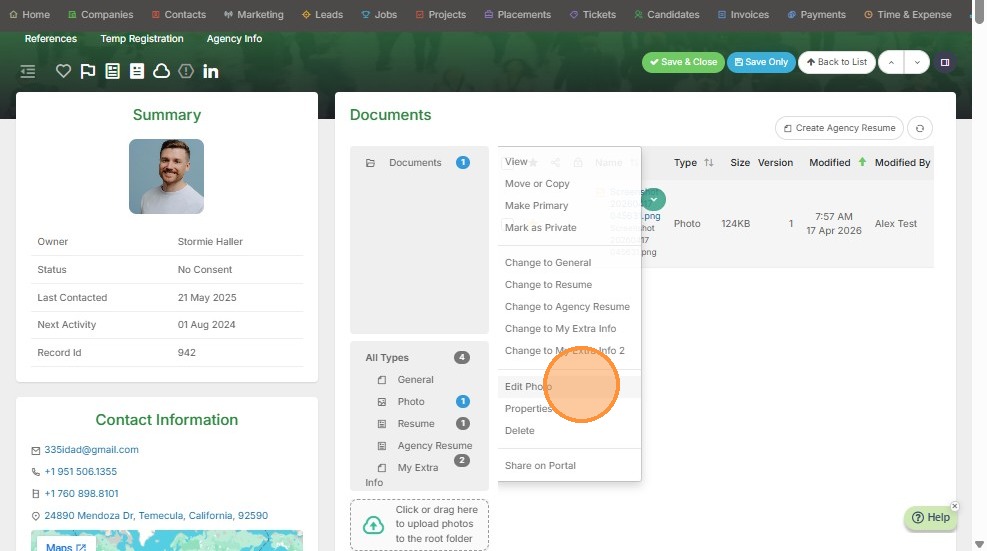Screen dimensions: 987x551
Task: Open Tickets in top navigation
Action: pyautogui.click(x=592, y=14)
